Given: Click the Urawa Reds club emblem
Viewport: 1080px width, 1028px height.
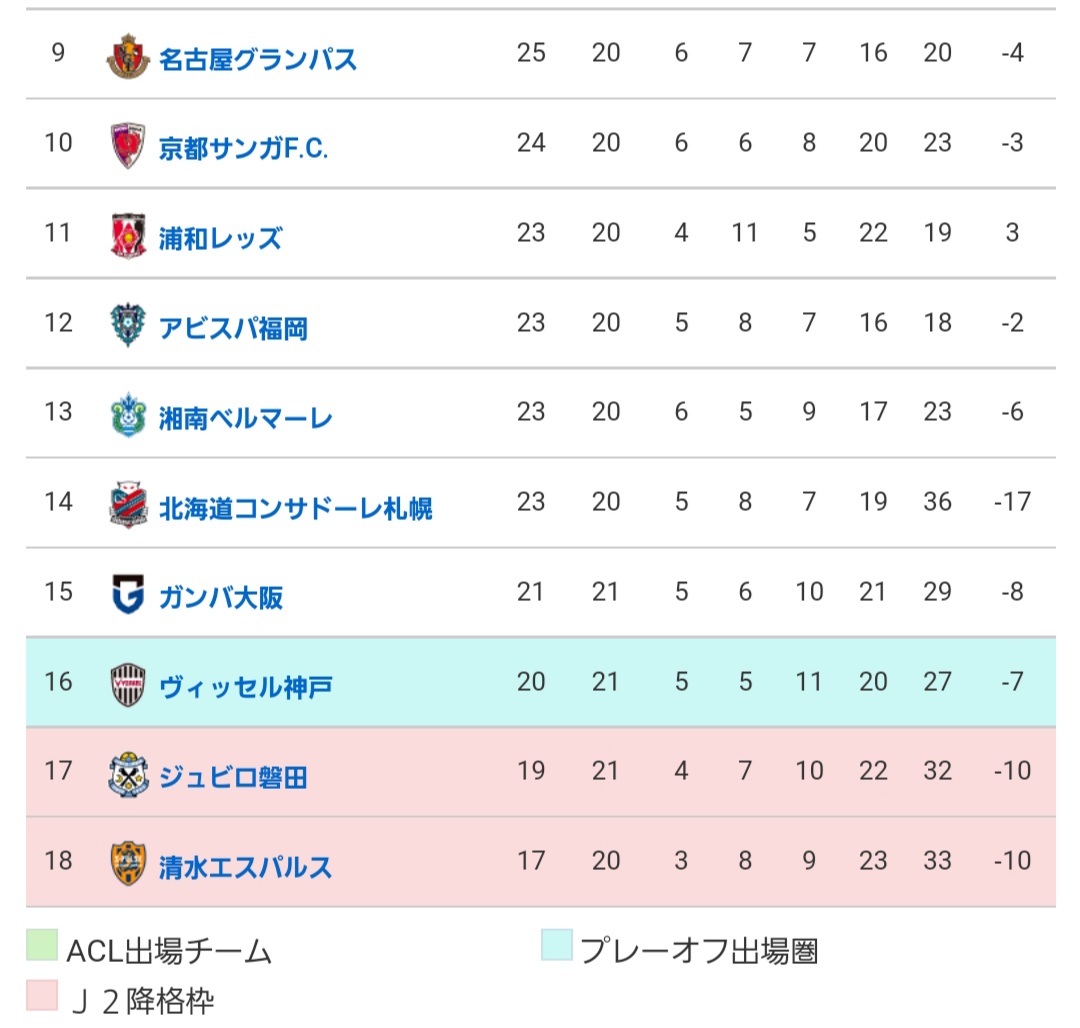Looking at the screenshot, I should coord(128,236).
